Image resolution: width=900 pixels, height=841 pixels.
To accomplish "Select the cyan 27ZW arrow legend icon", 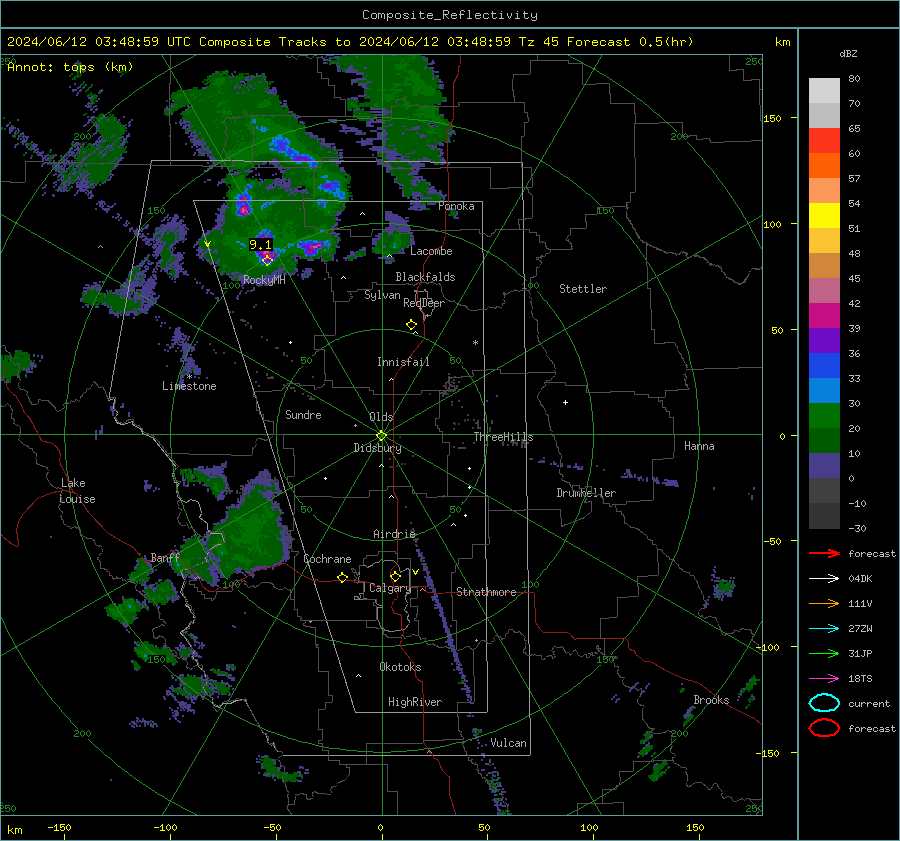I will click(x=824, y=629).
